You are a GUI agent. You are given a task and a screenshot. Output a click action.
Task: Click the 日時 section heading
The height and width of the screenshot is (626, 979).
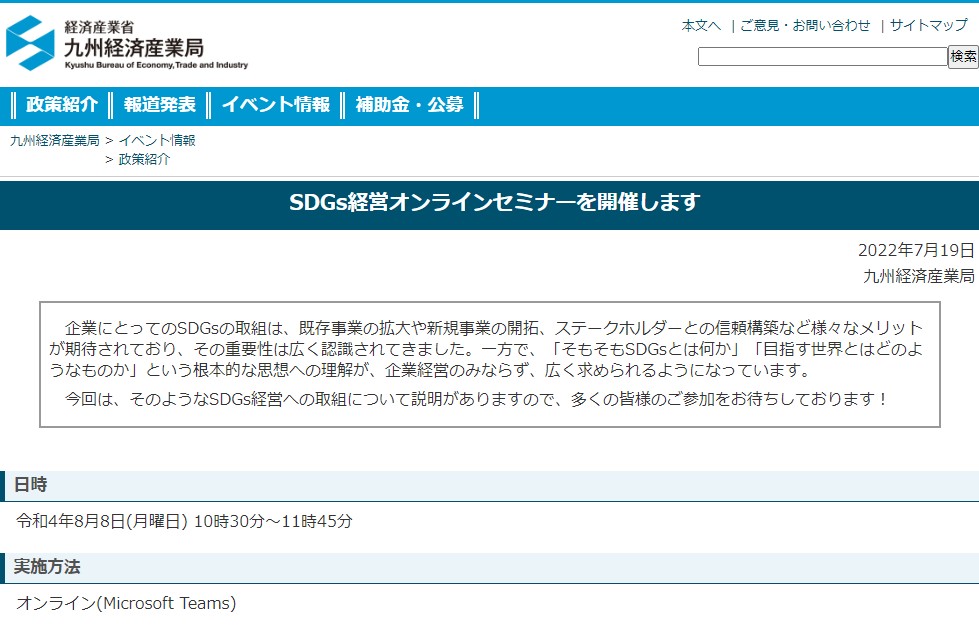pyautogui.click(x=30, y=486)
